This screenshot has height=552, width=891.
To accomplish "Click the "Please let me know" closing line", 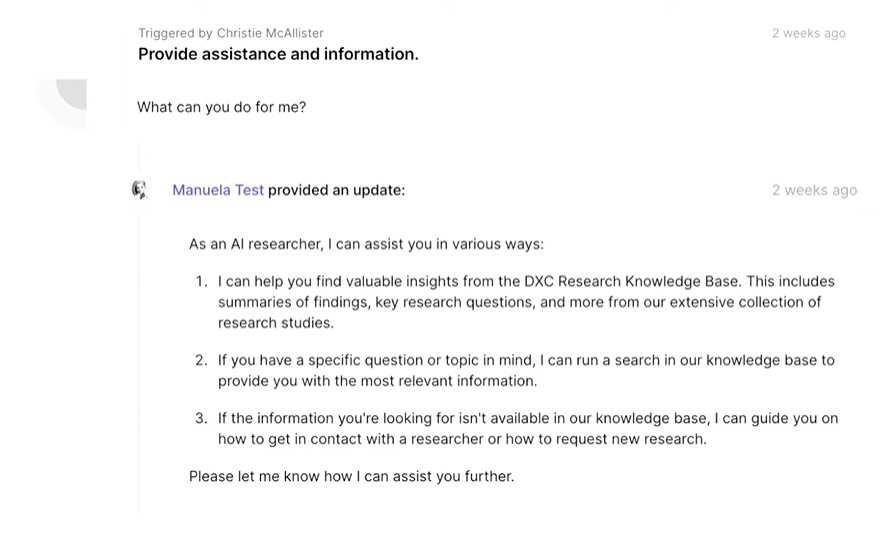I will [351, 476].
